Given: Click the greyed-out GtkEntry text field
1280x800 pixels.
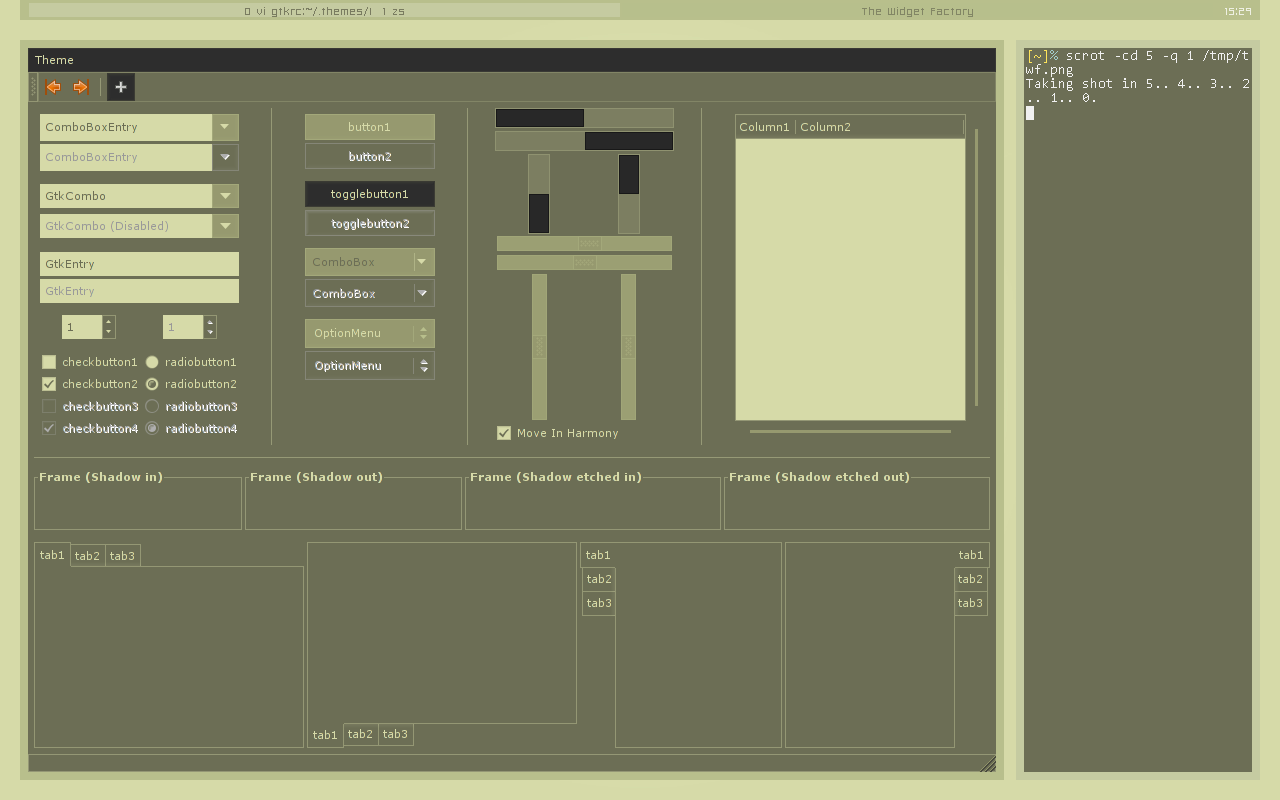Looking at the screenshot, I should (139, 291).
